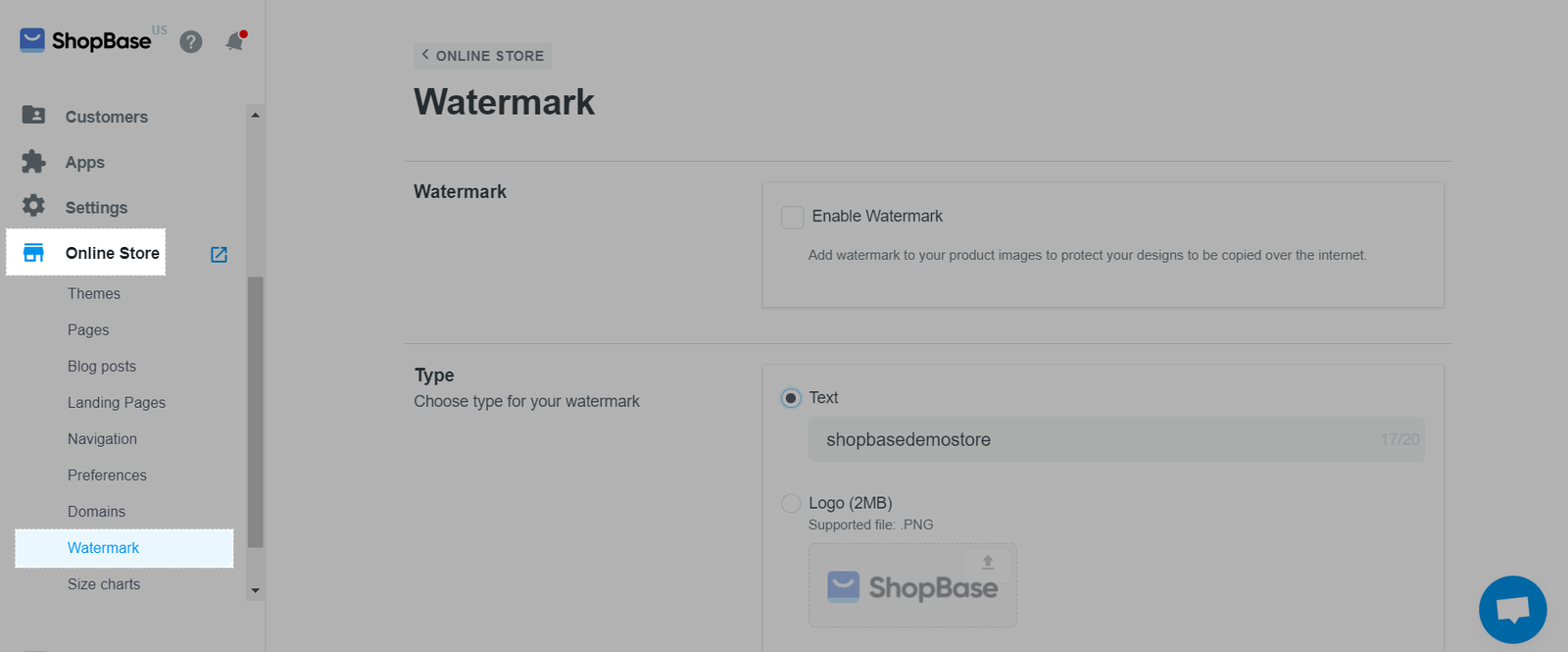Click the Settings gear icon

(x=33, y=206)
